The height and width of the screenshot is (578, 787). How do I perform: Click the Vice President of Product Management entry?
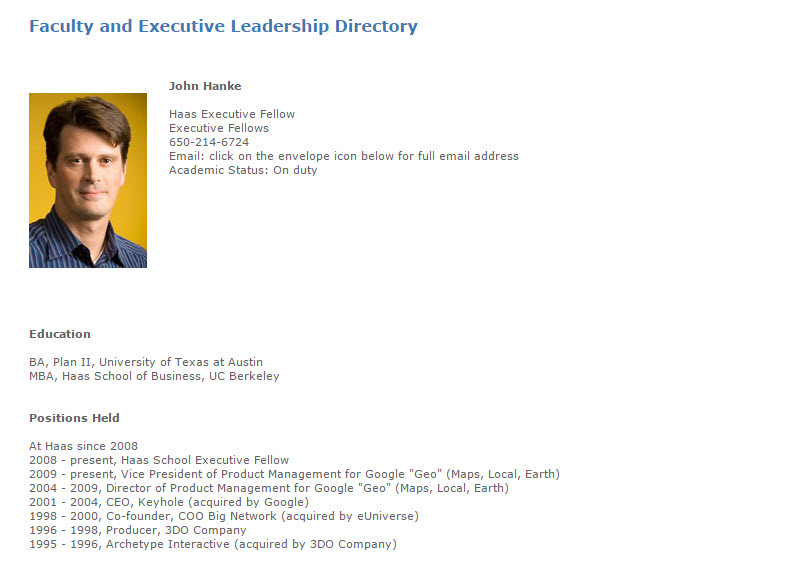(295, 474)
